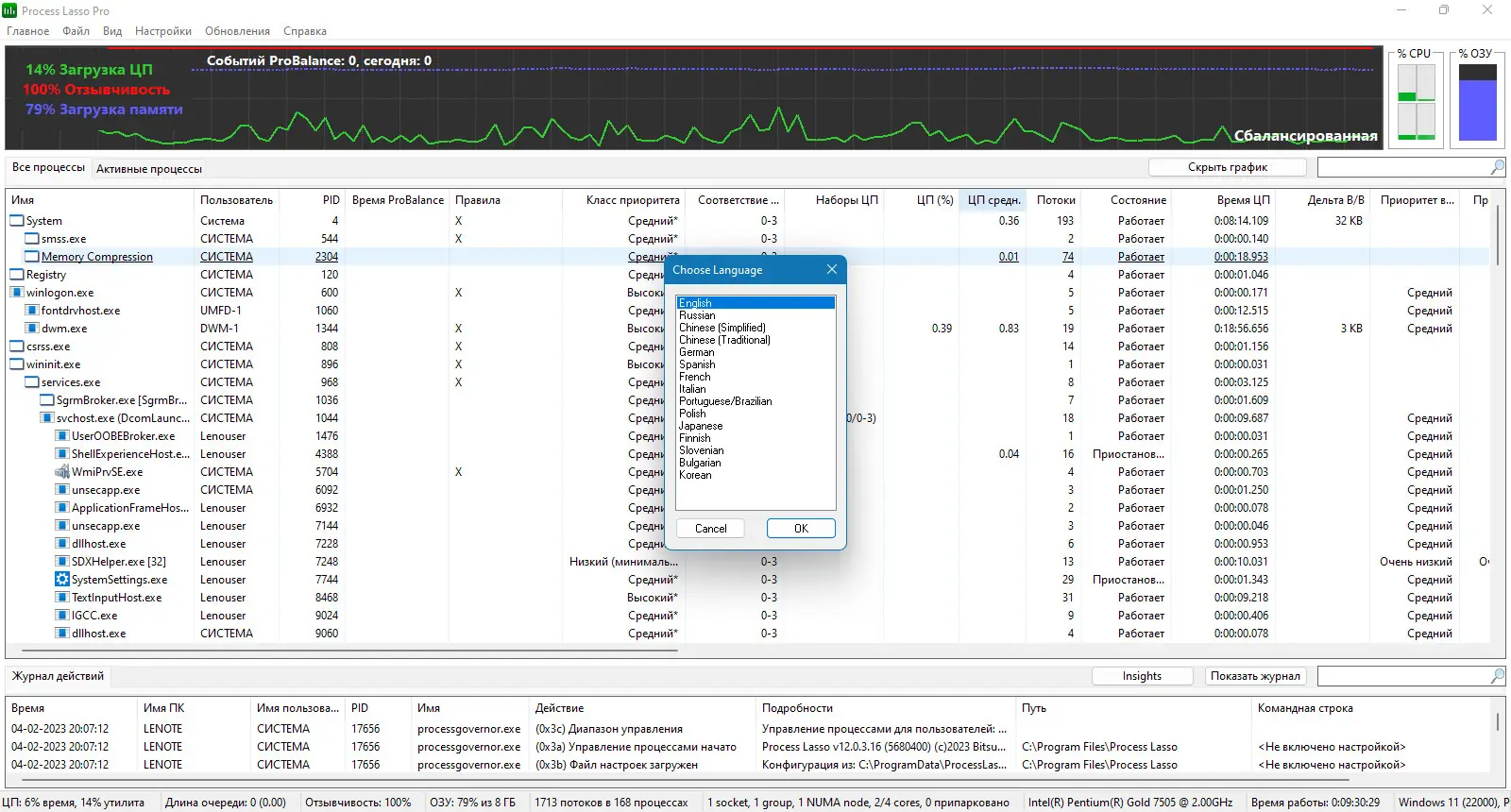Select Russian in the language list
The width and height of the screenshot is (1511, 812).
697,315
